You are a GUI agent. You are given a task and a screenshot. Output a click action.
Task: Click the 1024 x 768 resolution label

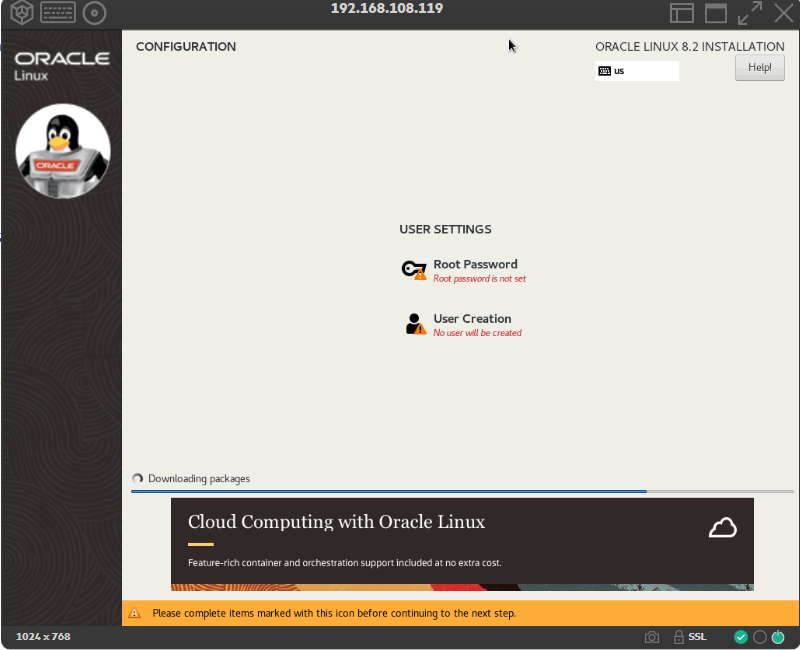pyautogui.click(x=43, y=637)
